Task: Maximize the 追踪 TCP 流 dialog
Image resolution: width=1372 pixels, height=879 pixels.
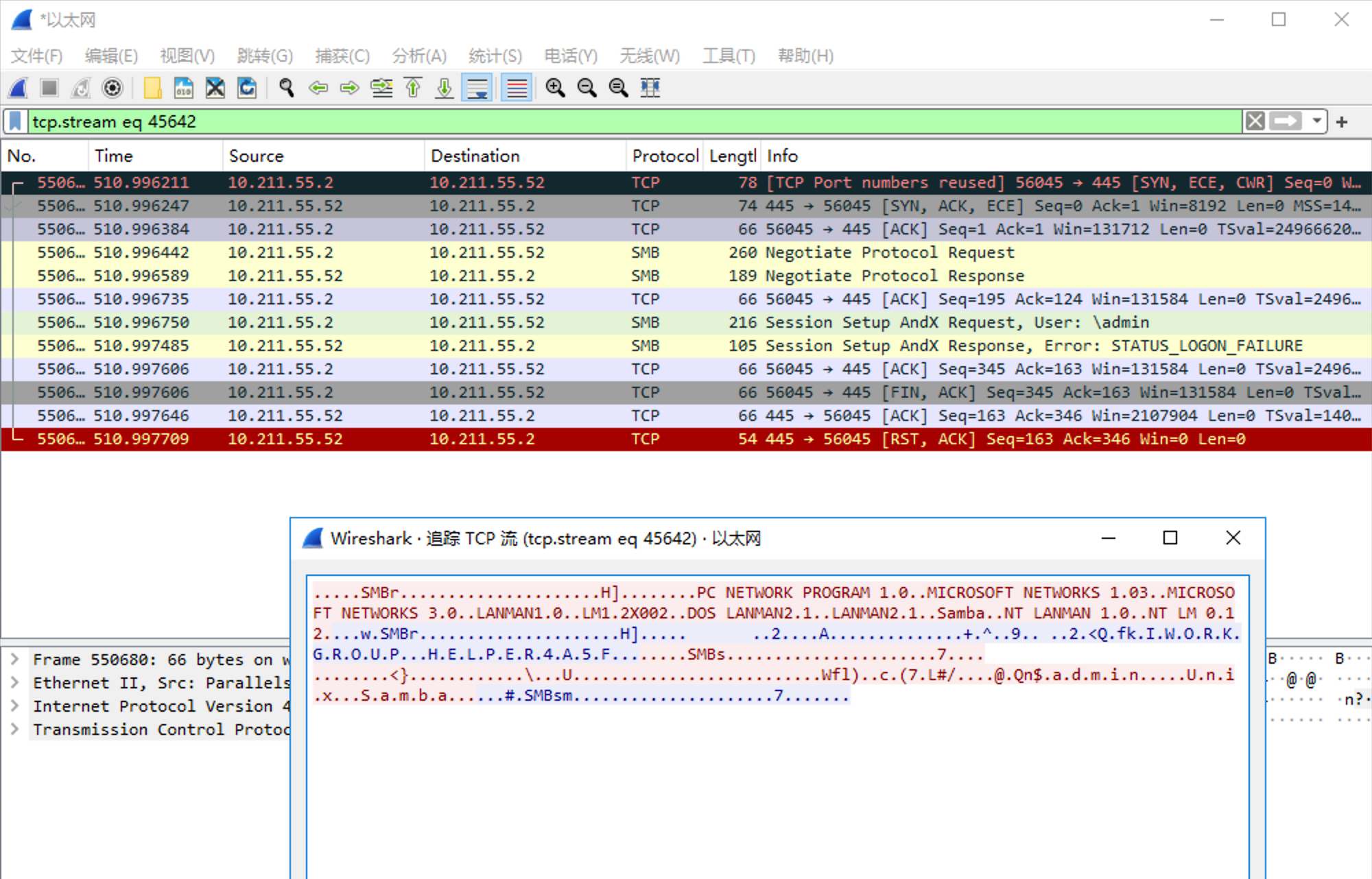Action: click(x=1170, y=538)
